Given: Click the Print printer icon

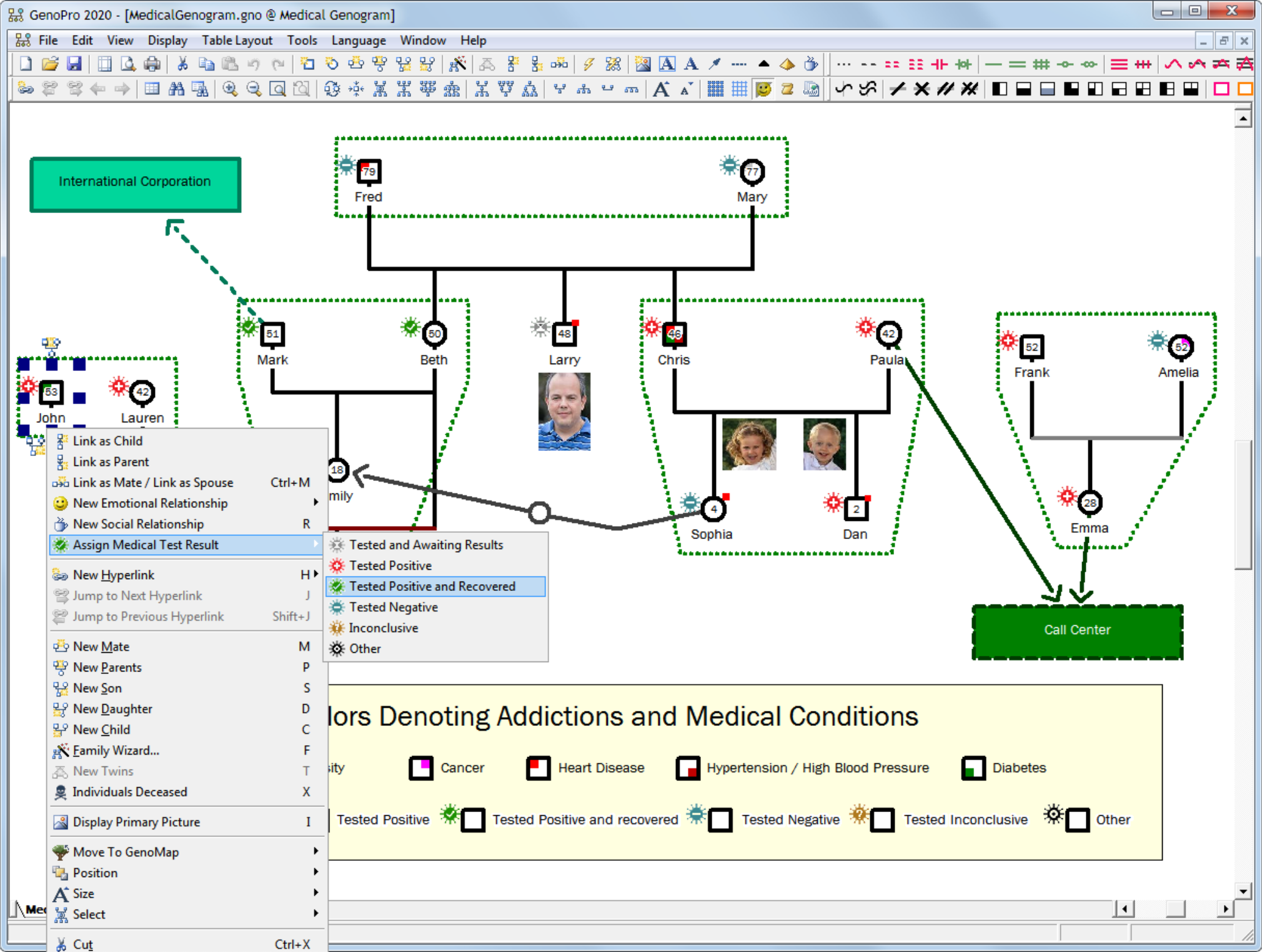Looking at the screenshot, I should coord(152,64).
